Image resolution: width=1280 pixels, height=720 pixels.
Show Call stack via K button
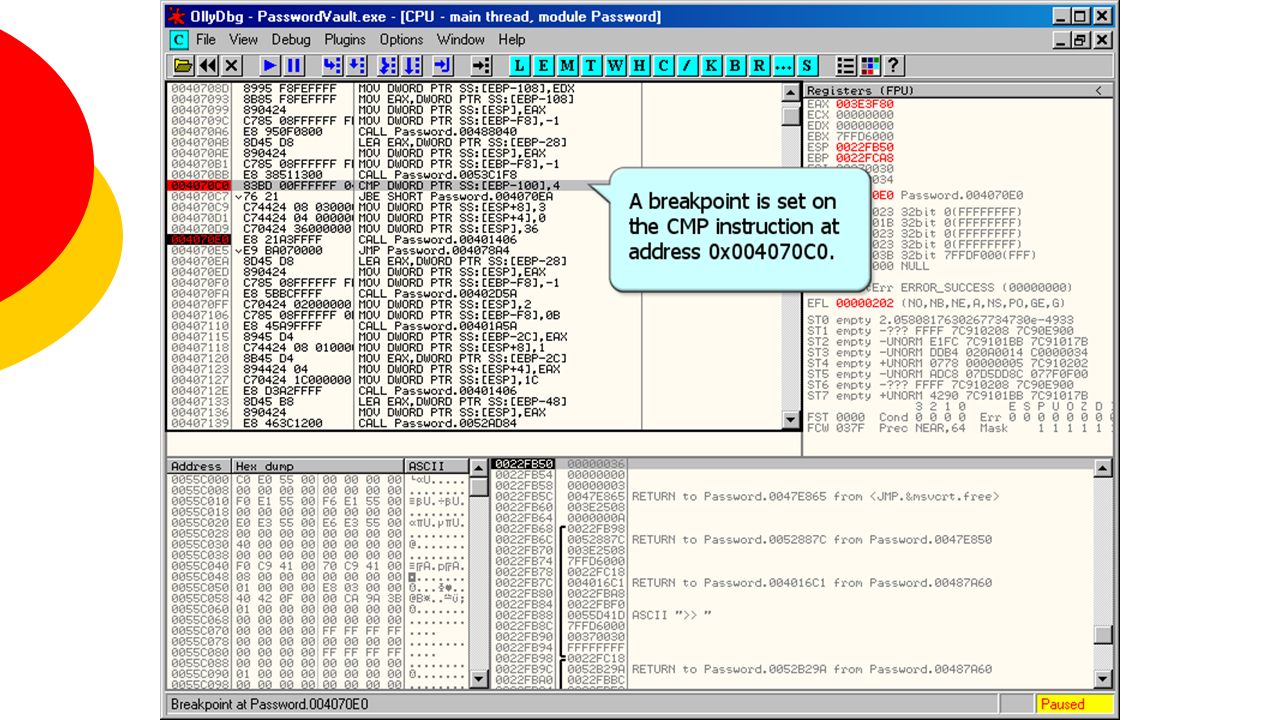pyautogui.click(x=711, y=66)
